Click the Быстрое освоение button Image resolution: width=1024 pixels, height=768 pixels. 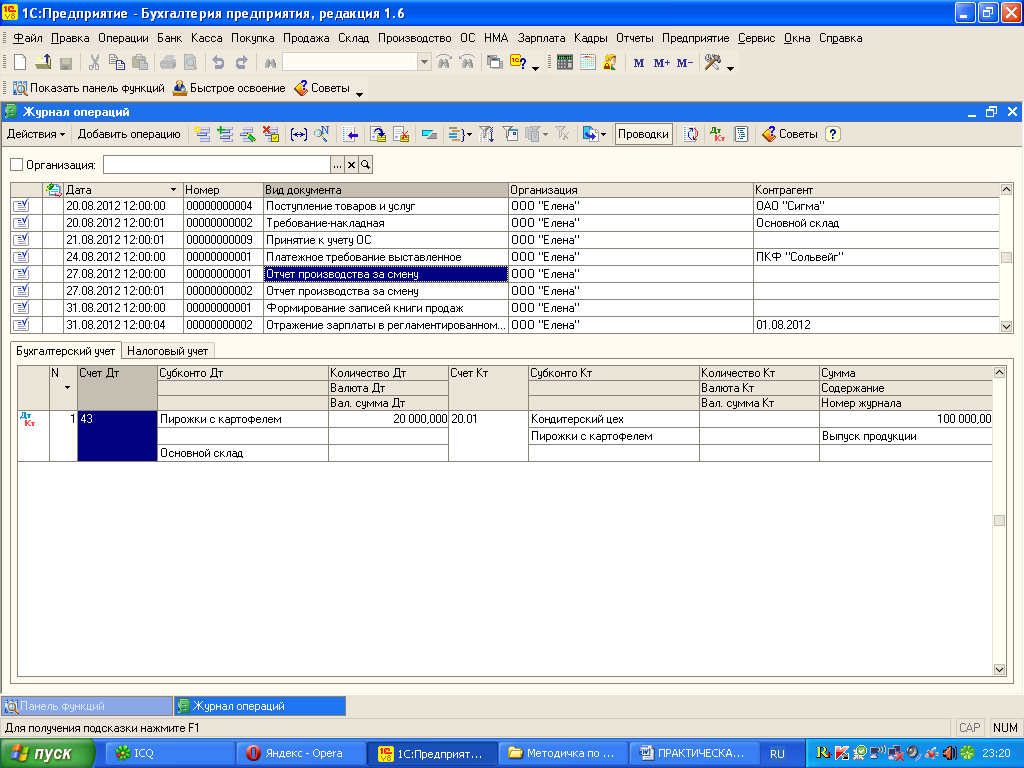pos(229,88)
